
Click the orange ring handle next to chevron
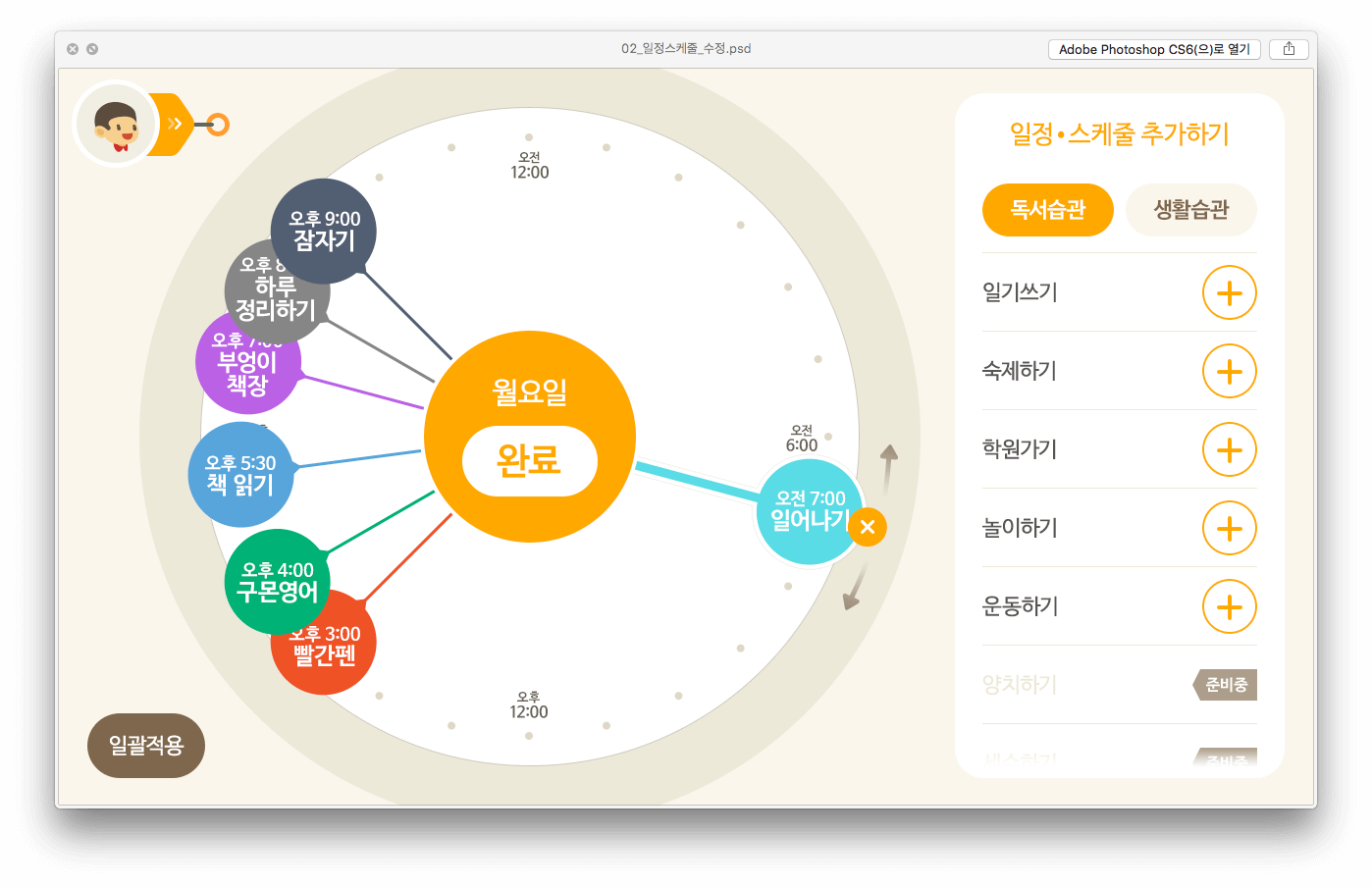click(218, 125)
